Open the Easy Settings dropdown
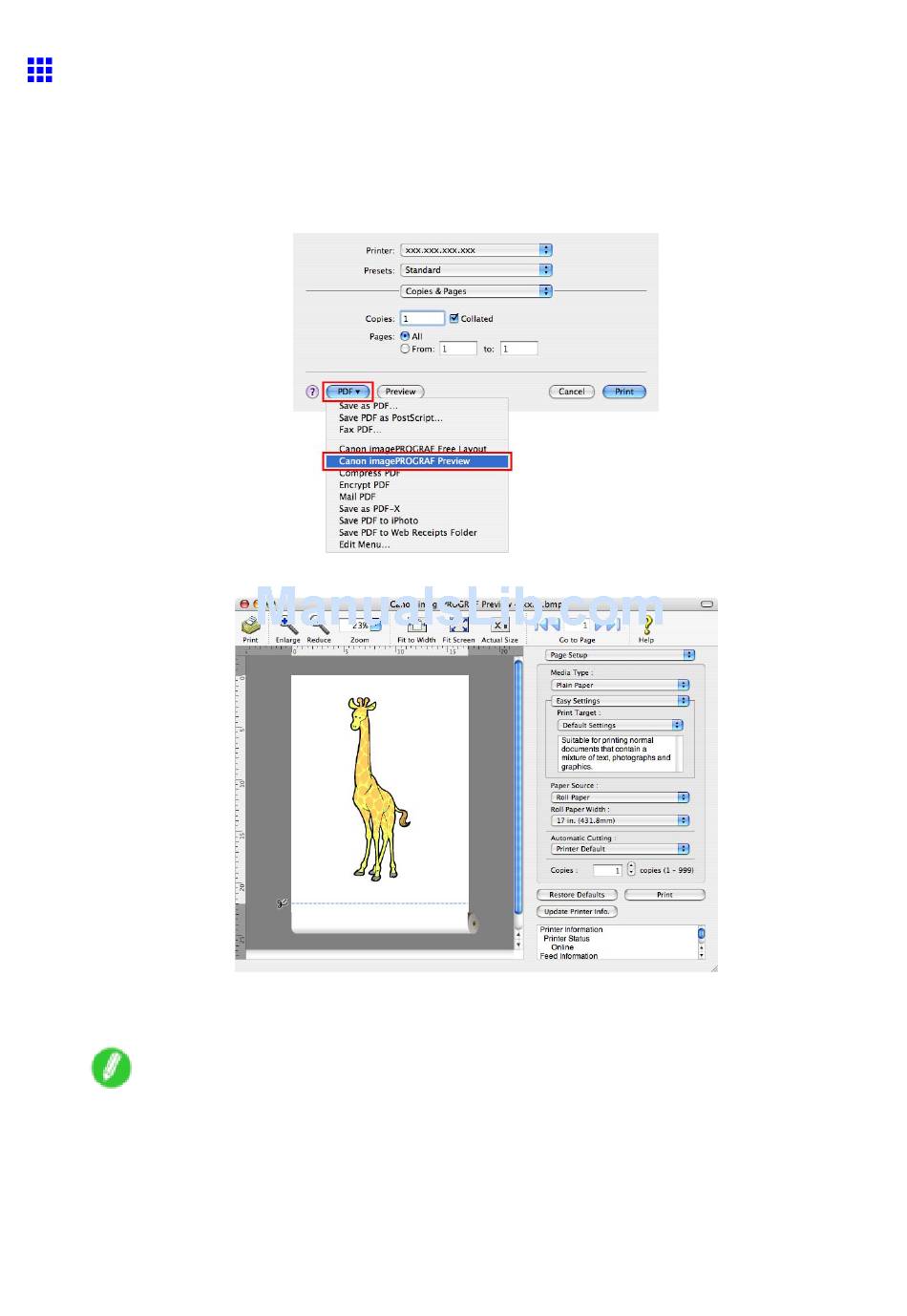 click(621, 700)
